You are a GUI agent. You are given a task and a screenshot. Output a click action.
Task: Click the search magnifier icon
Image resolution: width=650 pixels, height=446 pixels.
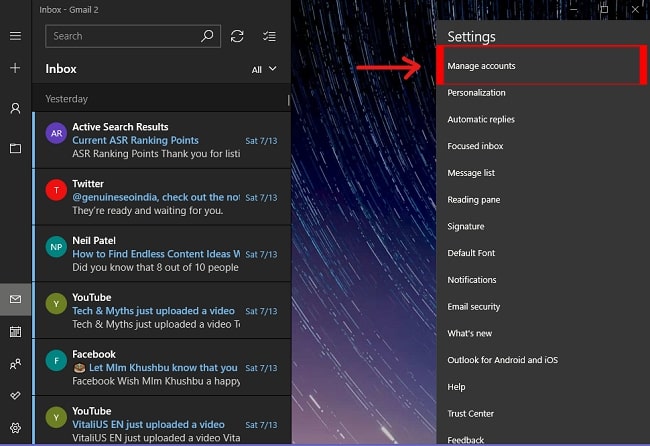207,36
